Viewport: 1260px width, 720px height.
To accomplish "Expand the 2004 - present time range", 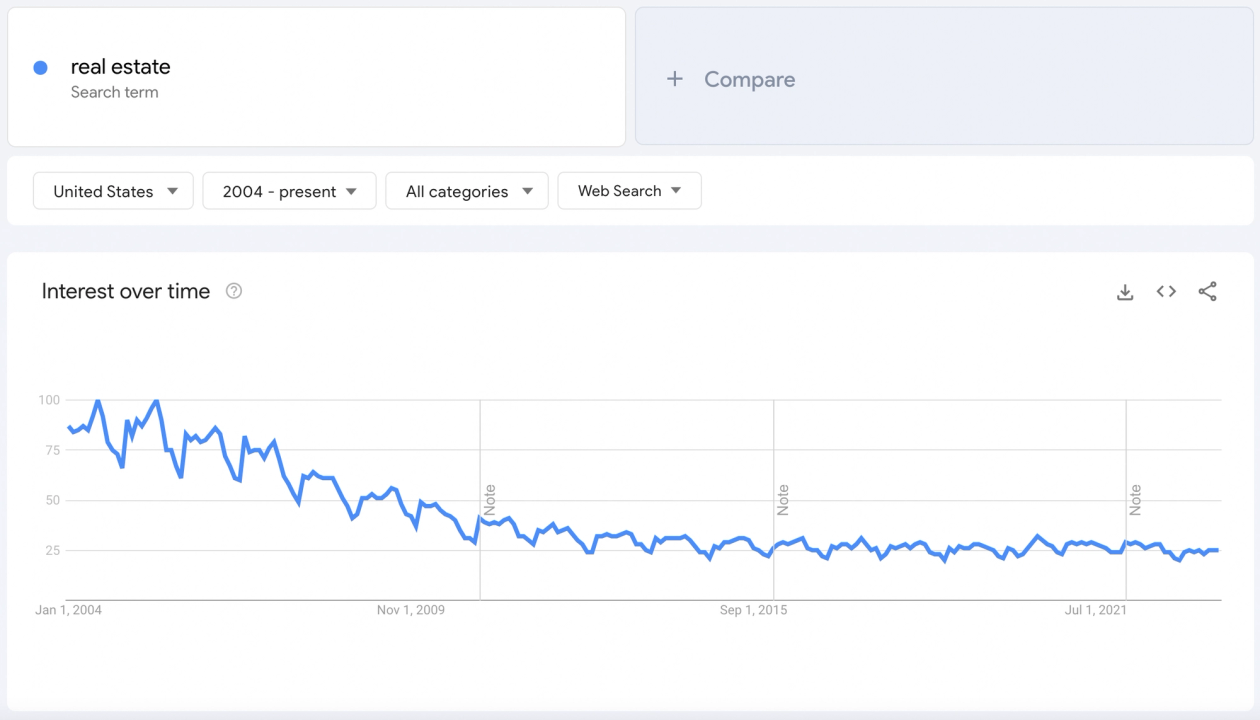I will [289, 191].
